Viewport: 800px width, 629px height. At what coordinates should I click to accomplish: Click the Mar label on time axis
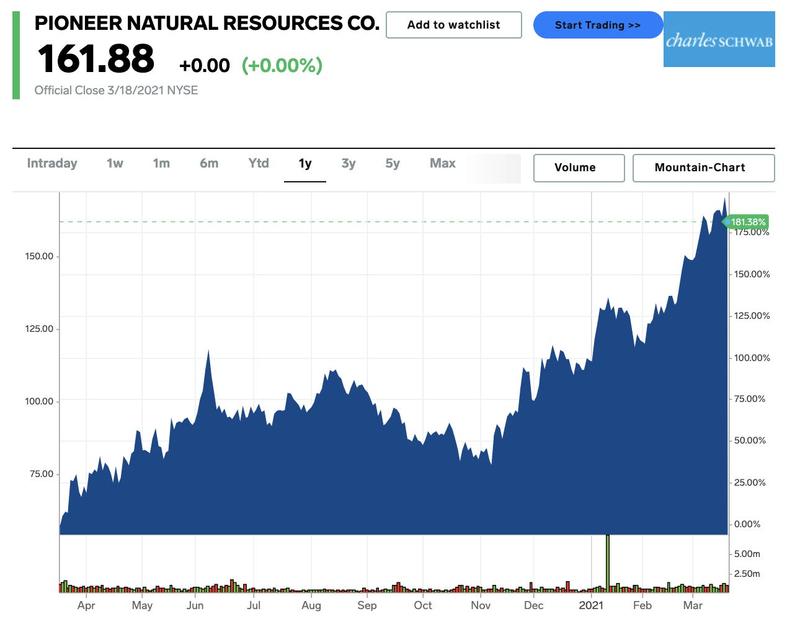692,606
